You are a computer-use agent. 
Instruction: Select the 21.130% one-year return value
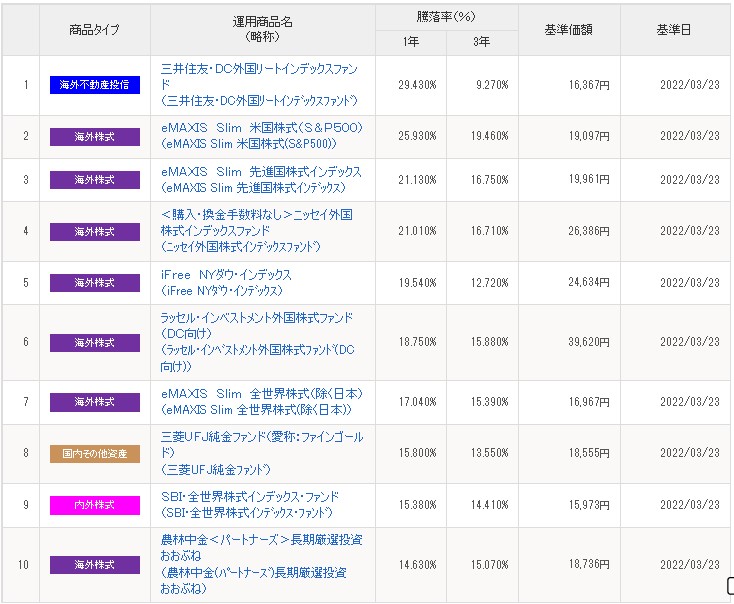pyautogui.click(x=418, y=179)
